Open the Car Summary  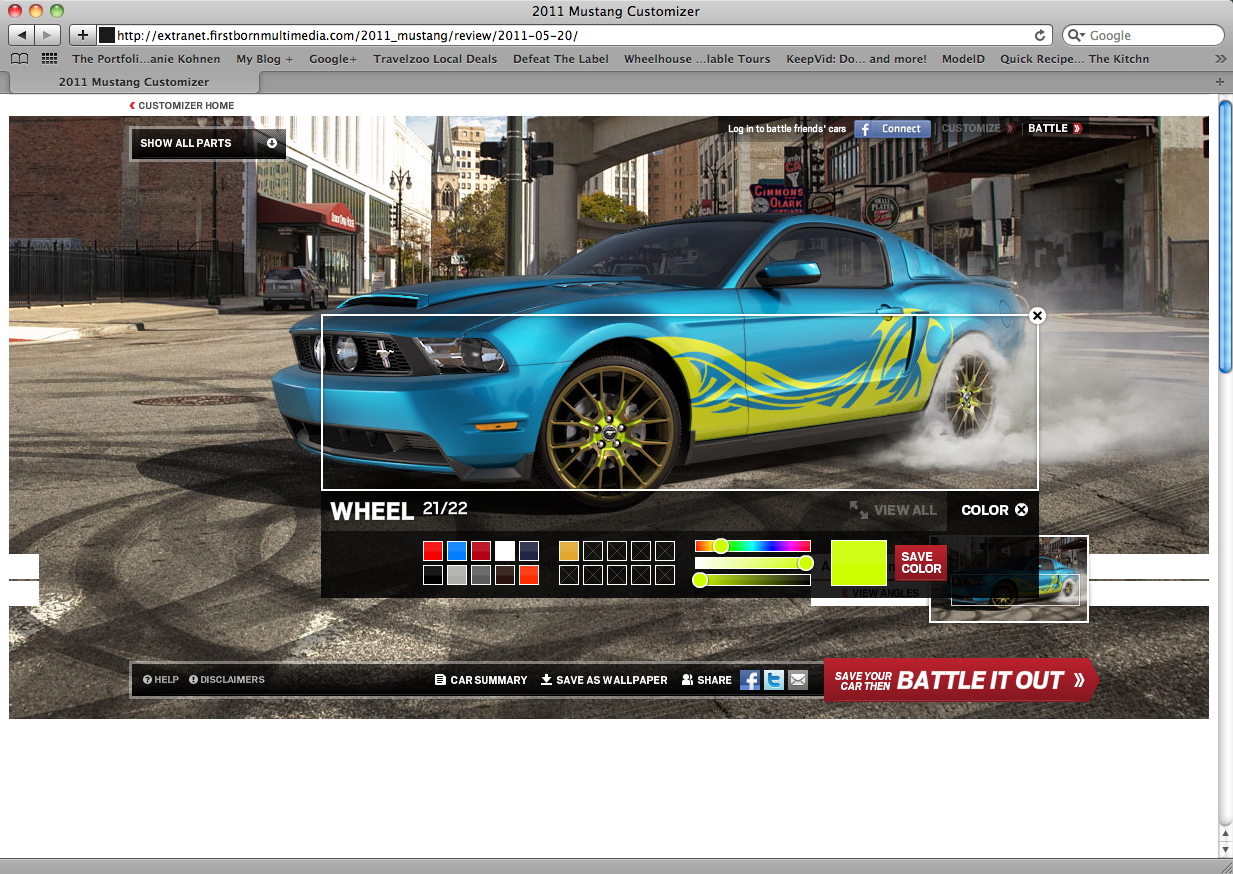coord(481,680)
